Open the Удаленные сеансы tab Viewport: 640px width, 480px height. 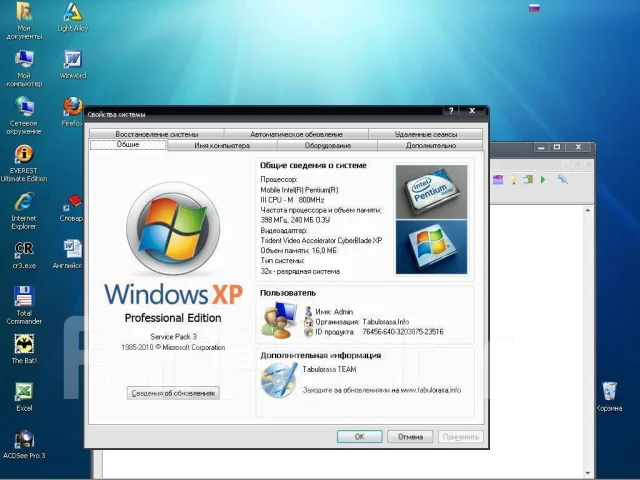tap(426, 134)
